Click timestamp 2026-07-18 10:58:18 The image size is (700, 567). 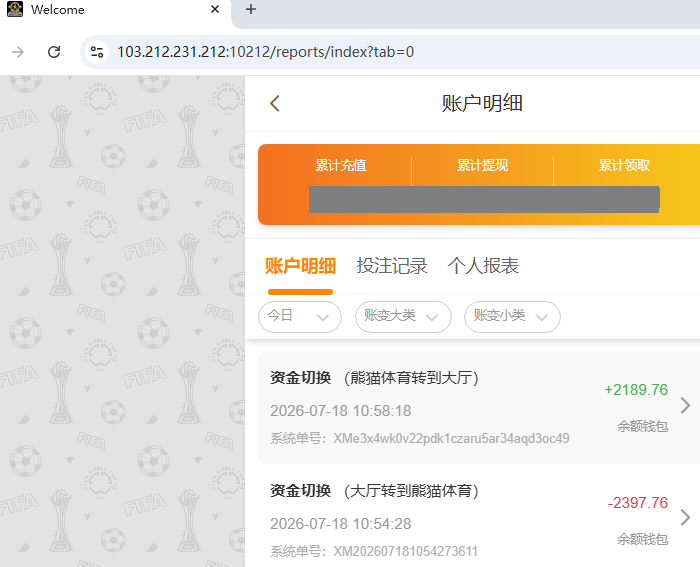(341, 411)
